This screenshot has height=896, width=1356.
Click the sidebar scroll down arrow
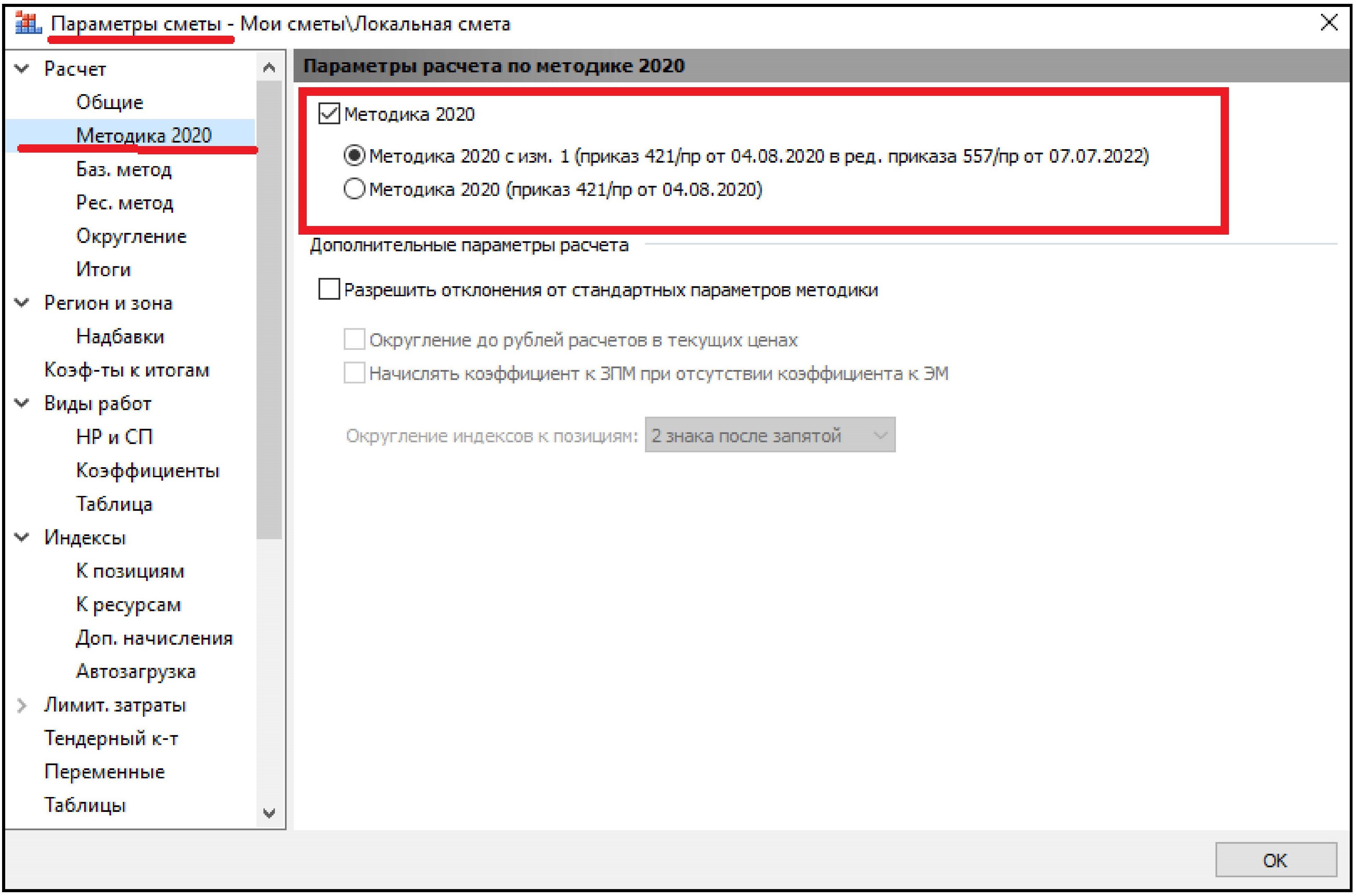269,813
